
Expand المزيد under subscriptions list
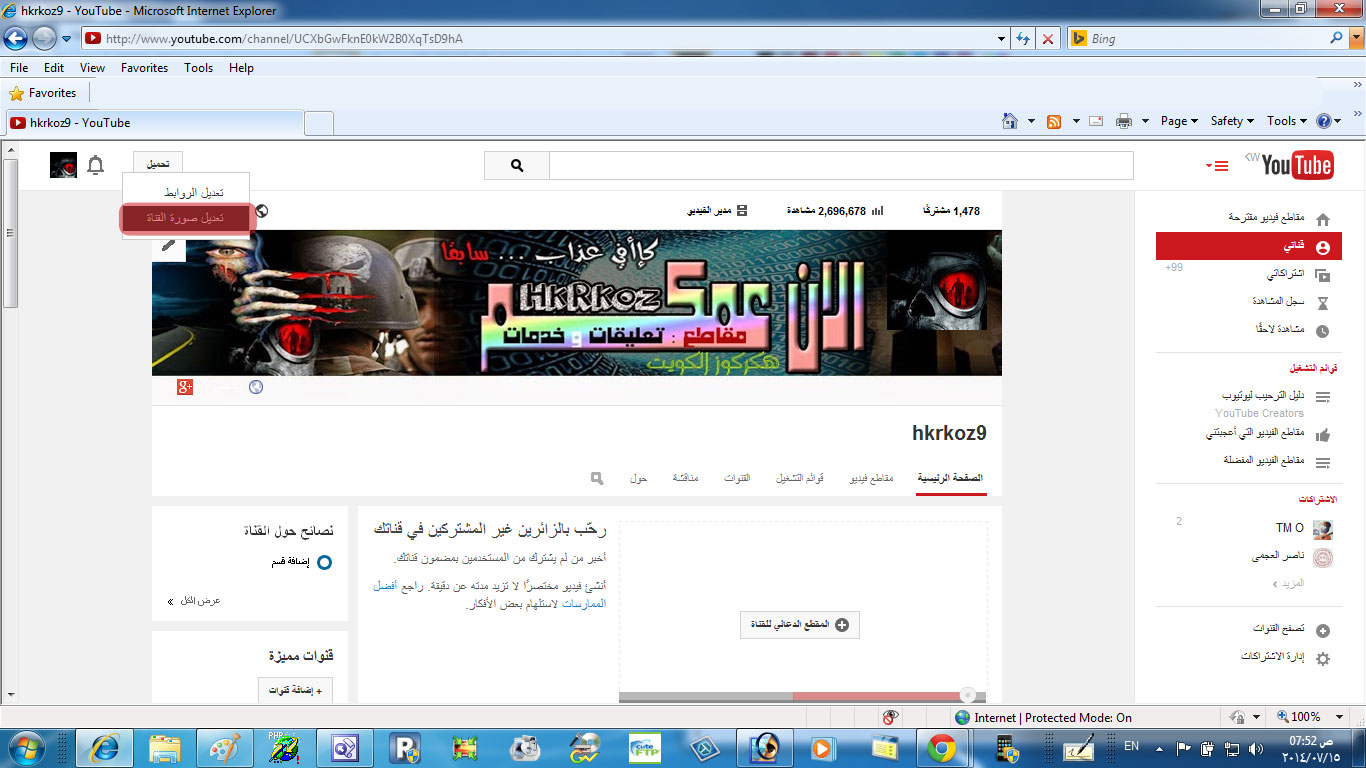[x=1291, y=583]
